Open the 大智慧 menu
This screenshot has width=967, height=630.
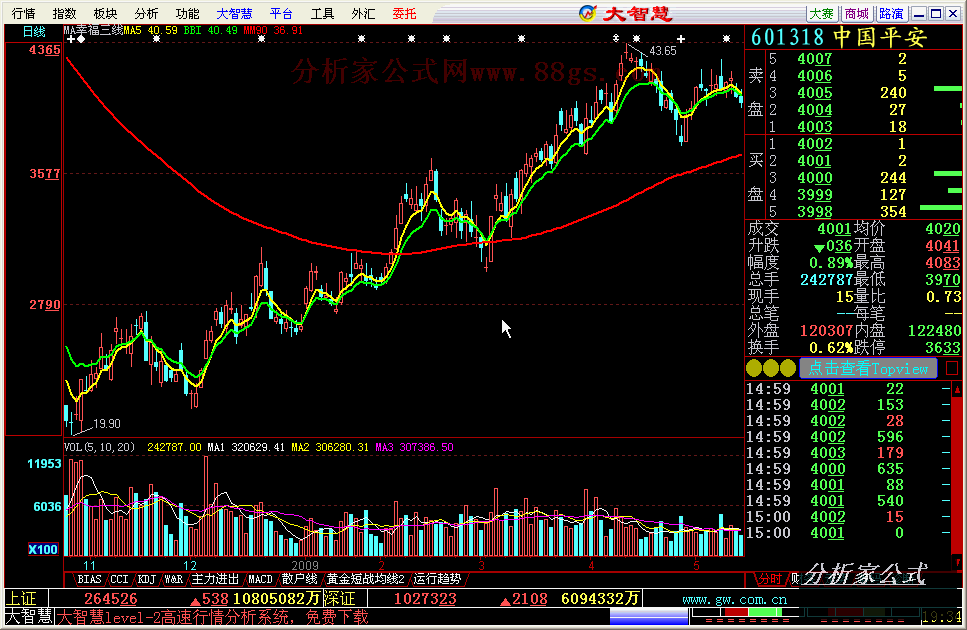pyautogui.click(x=234, y=14)
